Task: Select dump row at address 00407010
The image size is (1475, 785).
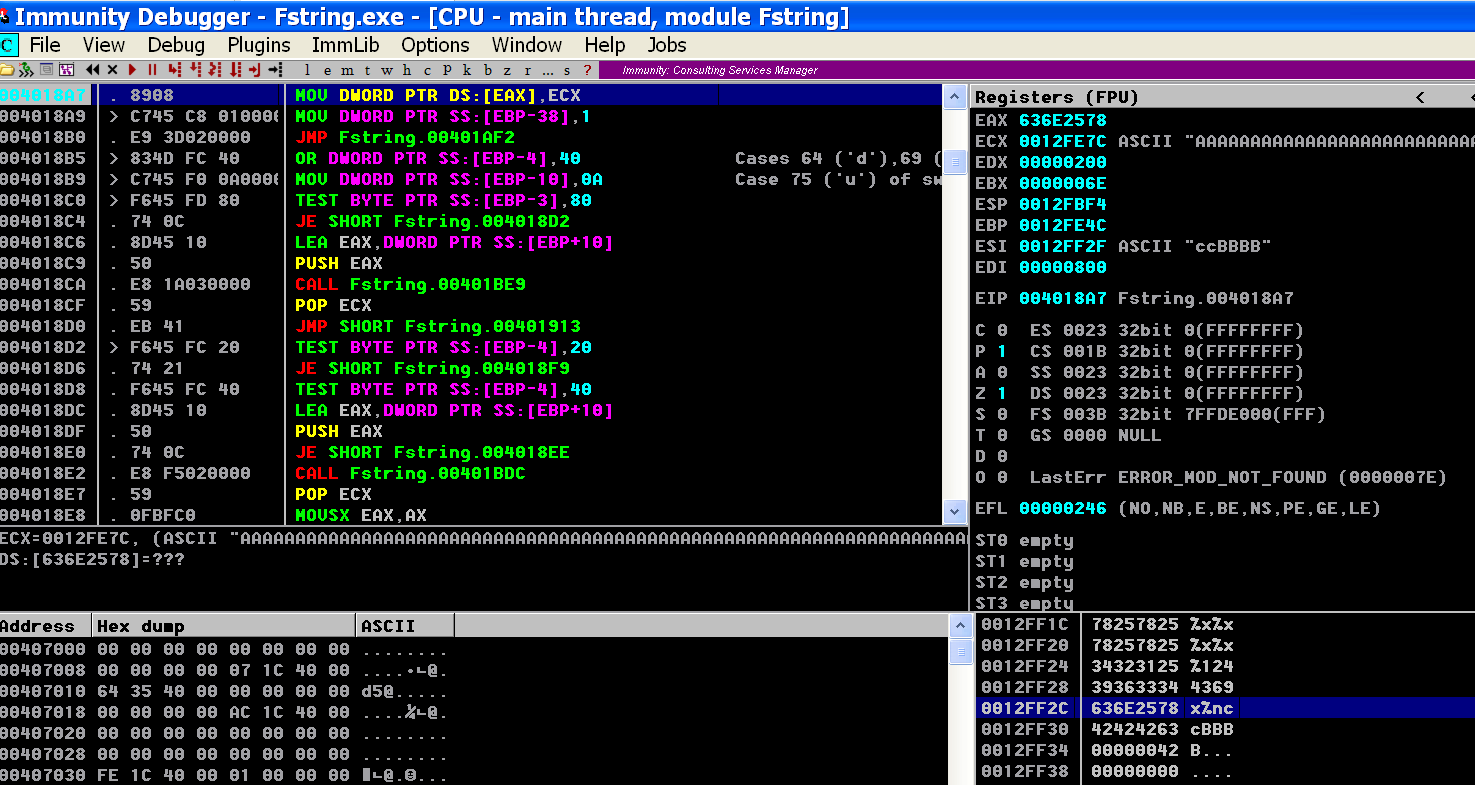Action: (x=473, y=691)
